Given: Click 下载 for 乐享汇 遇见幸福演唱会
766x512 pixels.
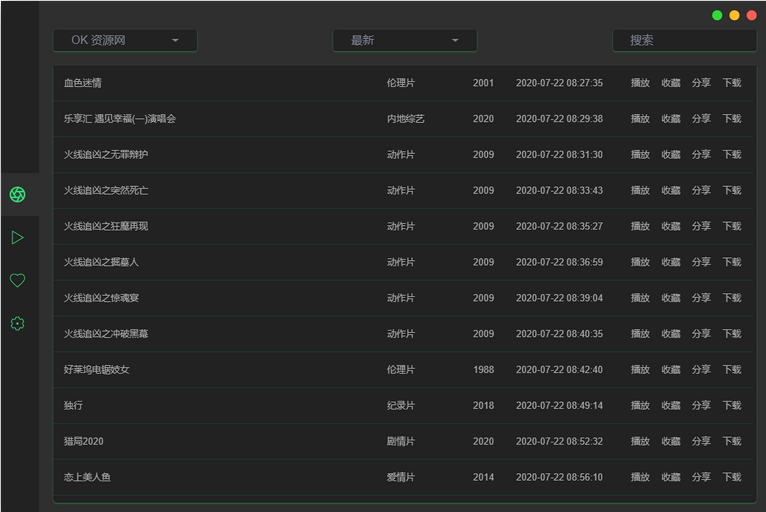Looking at the screenshot, I should [x=732, y=119].
